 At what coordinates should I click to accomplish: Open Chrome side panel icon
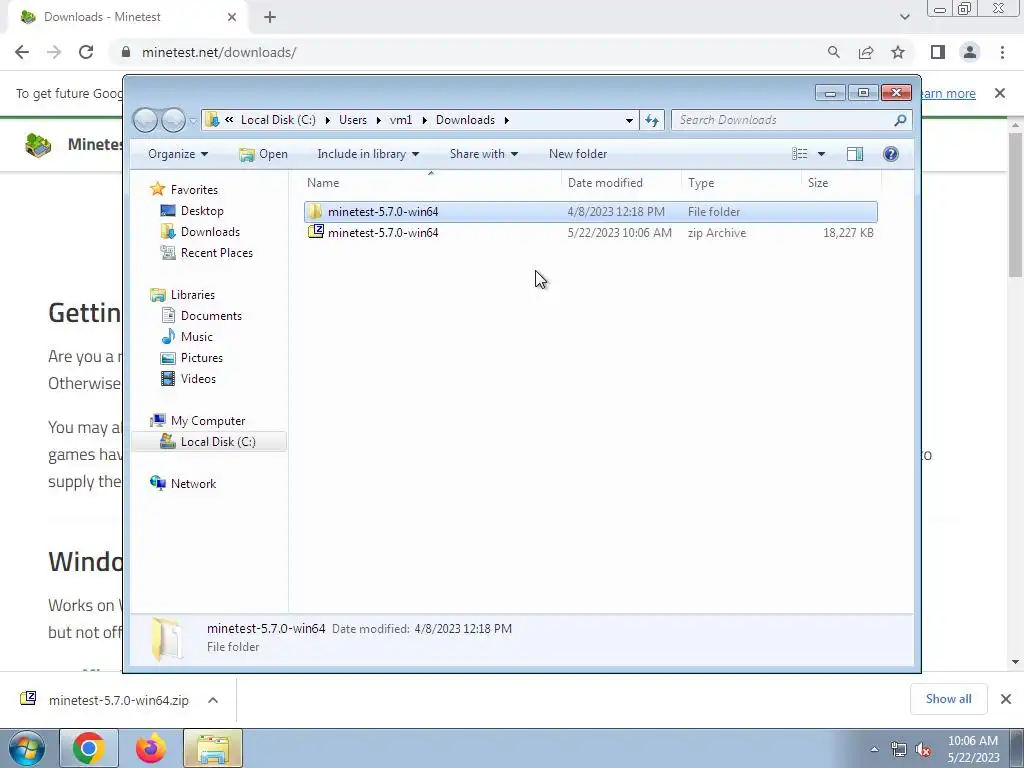(938, 52)
